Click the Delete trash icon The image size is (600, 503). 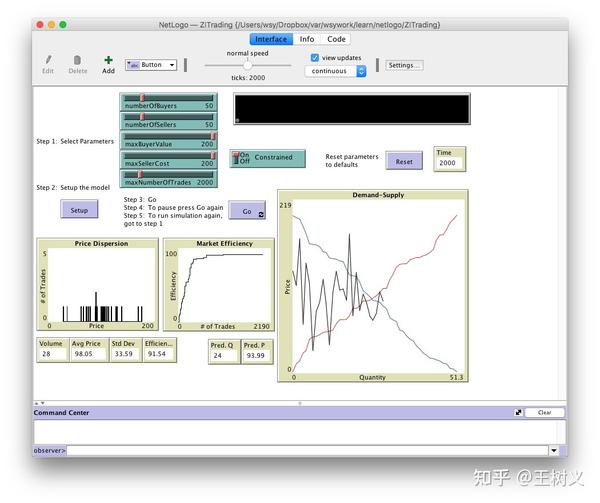[x=77, y=60]
